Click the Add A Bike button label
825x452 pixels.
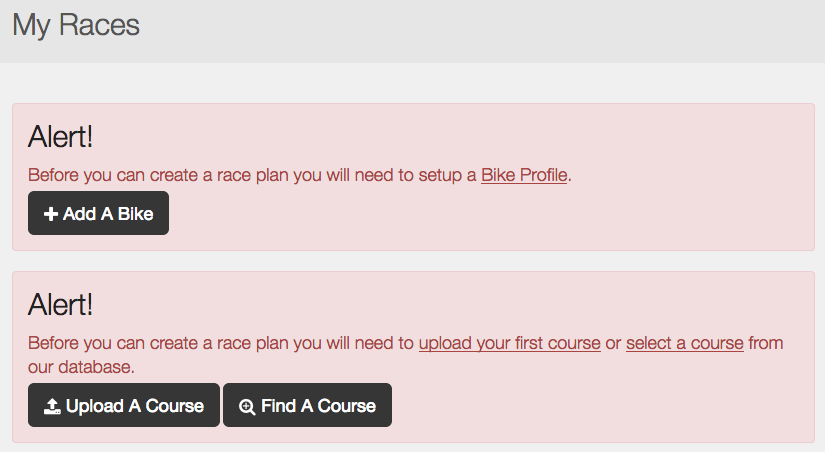click(108, 214)
